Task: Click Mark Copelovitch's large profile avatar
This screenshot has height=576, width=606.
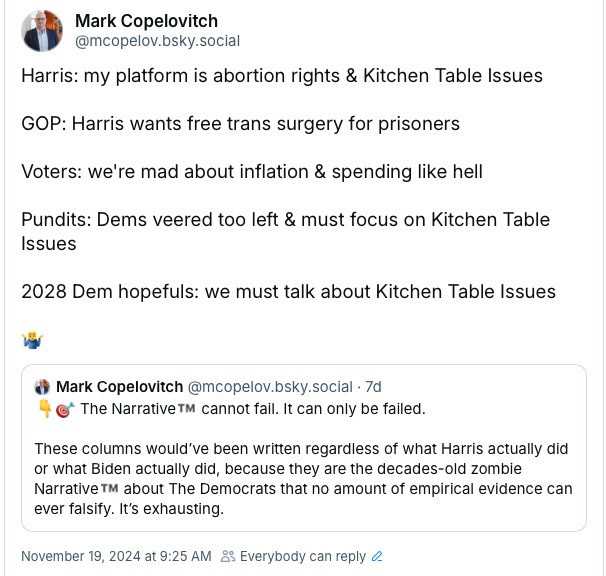Action: click(x=42, y=31)
